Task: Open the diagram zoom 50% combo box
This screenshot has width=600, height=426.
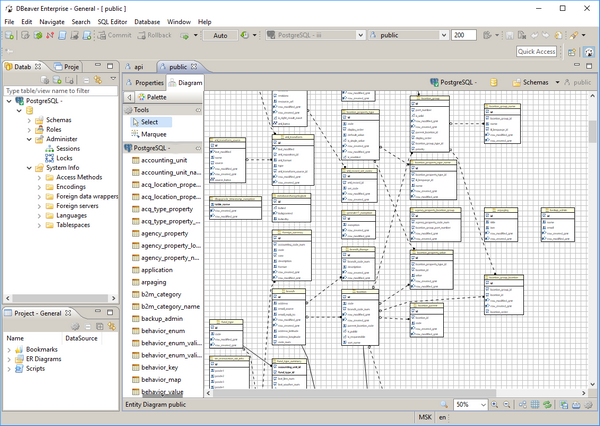Action: 470,405
